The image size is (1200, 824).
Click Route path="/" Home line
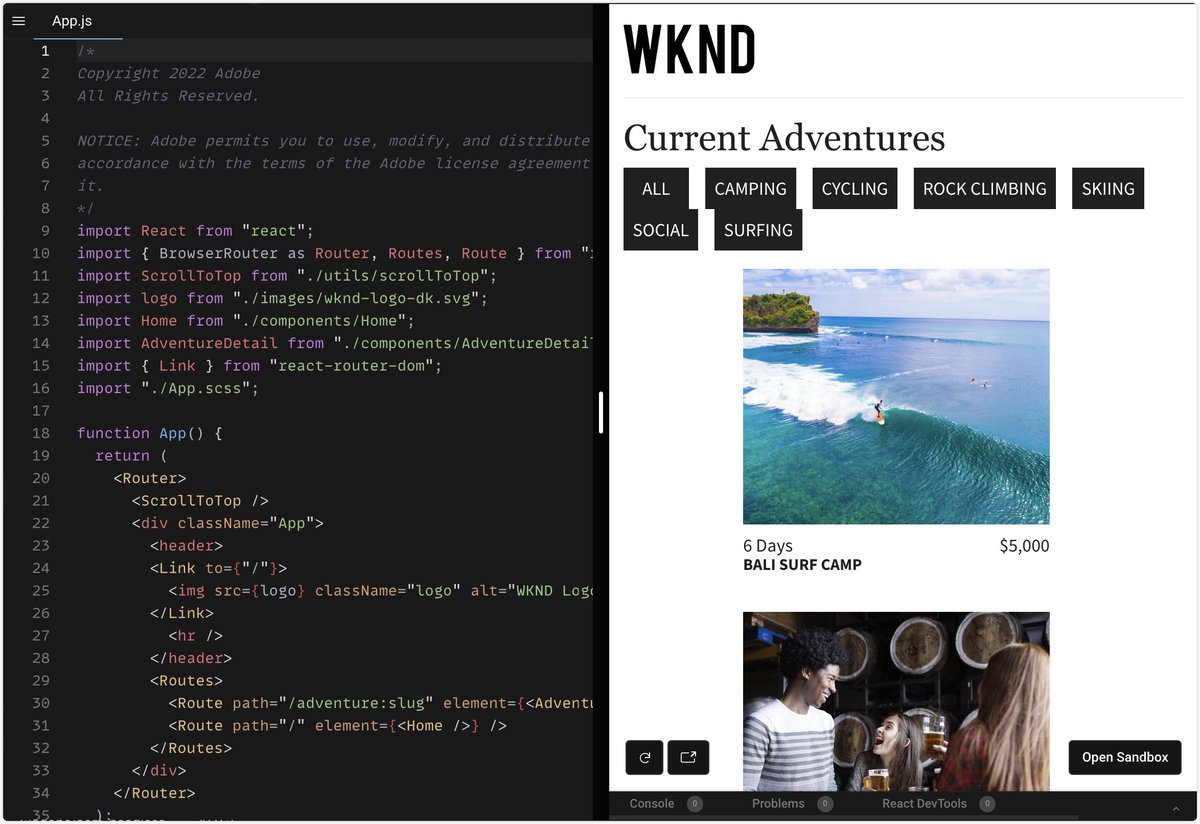tap(337, 726)
